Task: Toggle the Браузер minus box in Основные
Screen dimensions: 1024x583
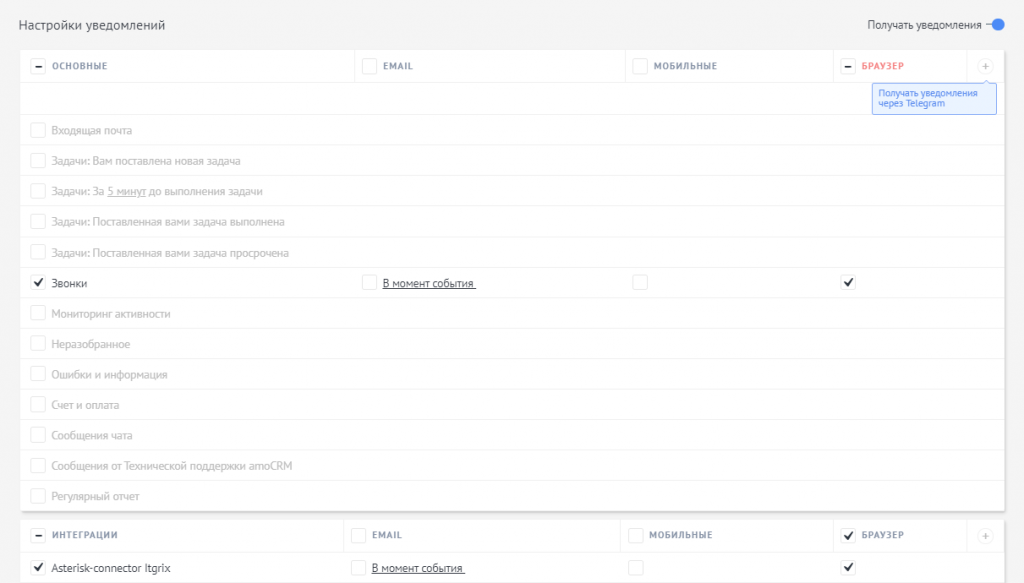Action: (848, 66)
